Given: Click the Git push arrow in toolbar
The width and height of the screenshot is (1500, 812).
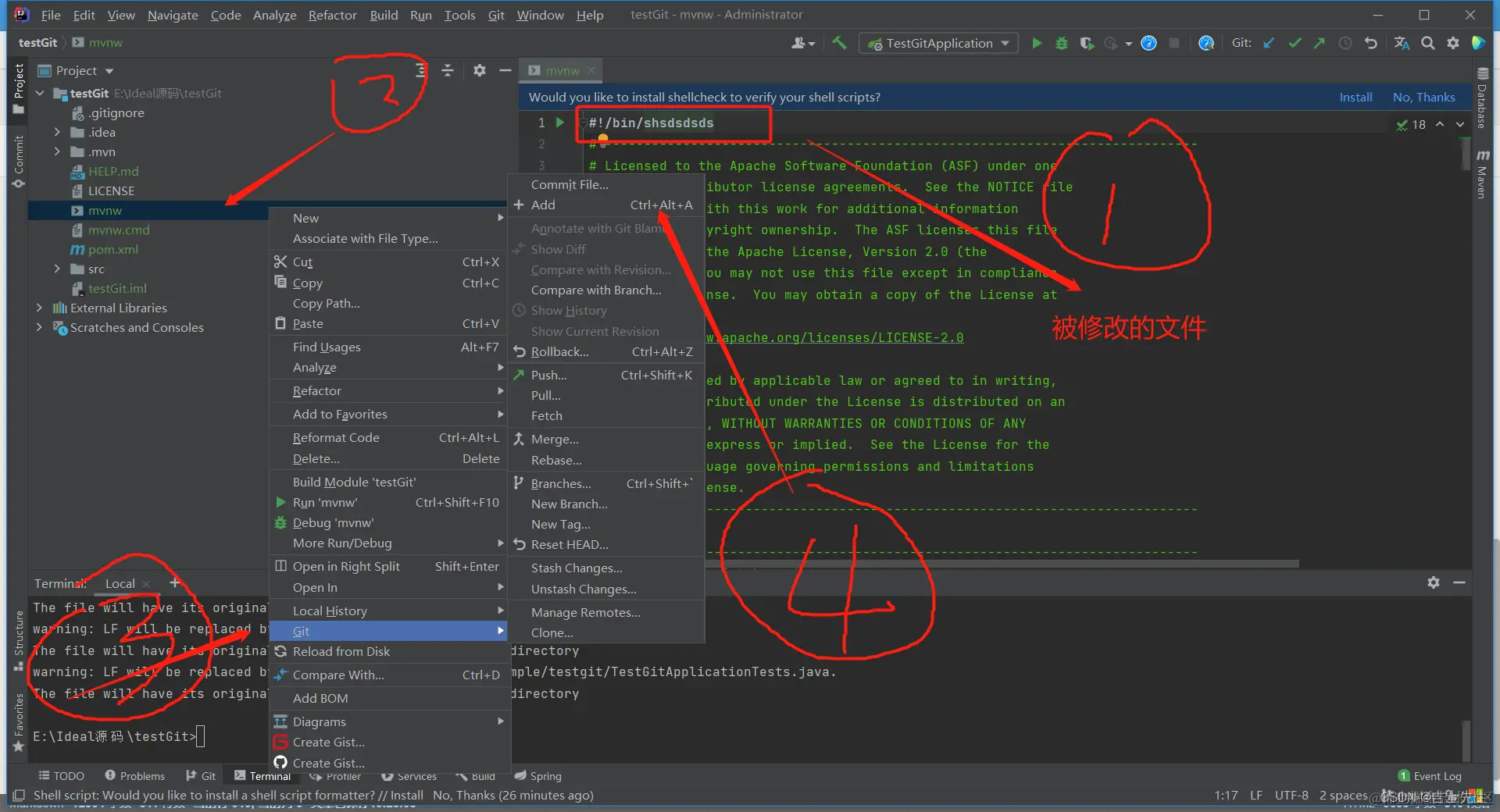Looking at the screenshot, I should pyautogui.click(x=1320, y=43).
